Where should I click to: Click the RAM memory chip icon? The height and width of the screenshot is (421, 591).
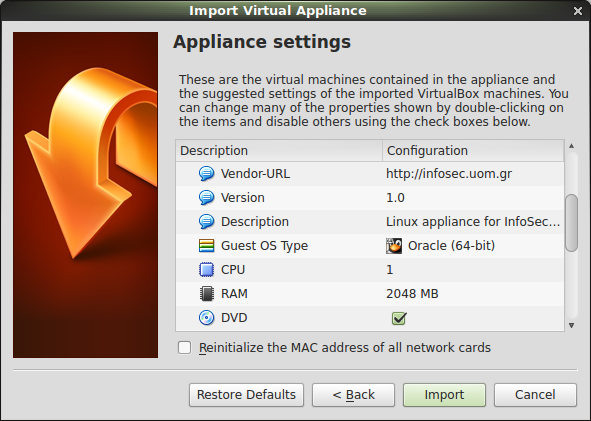(206, 294)
